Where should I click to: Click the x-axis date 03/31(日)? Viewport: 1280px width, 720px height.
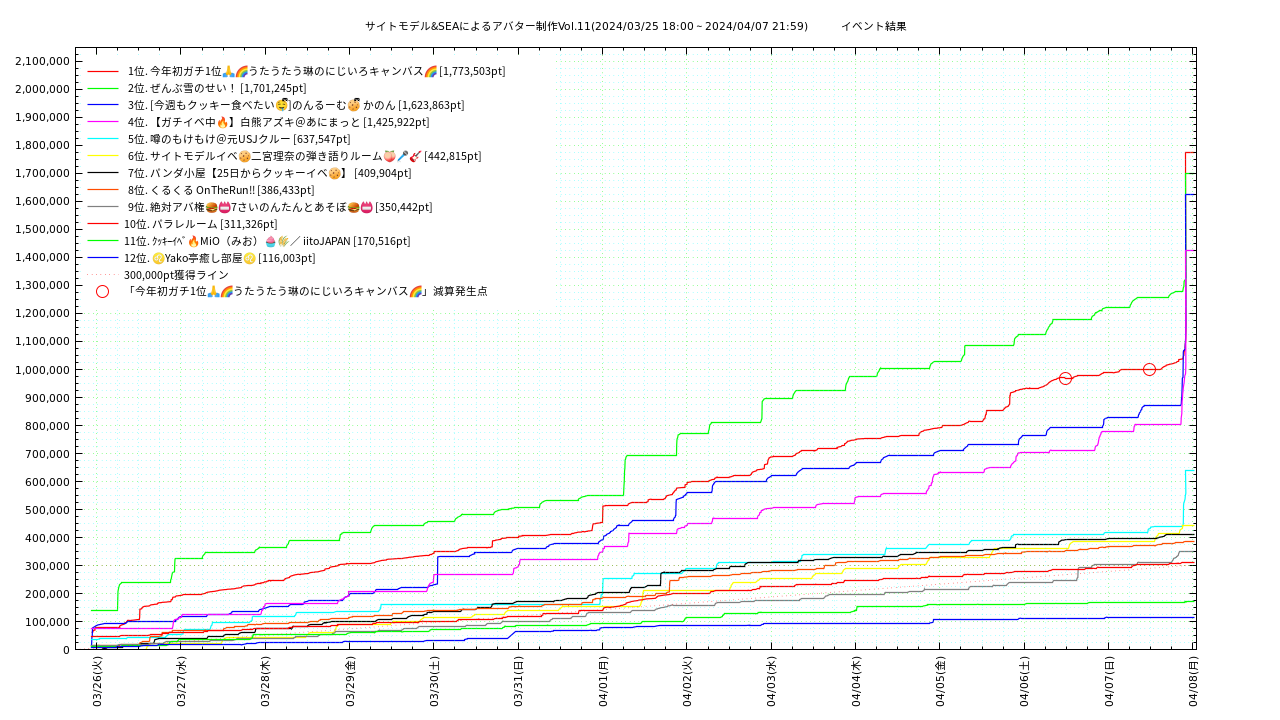point(518,682)
